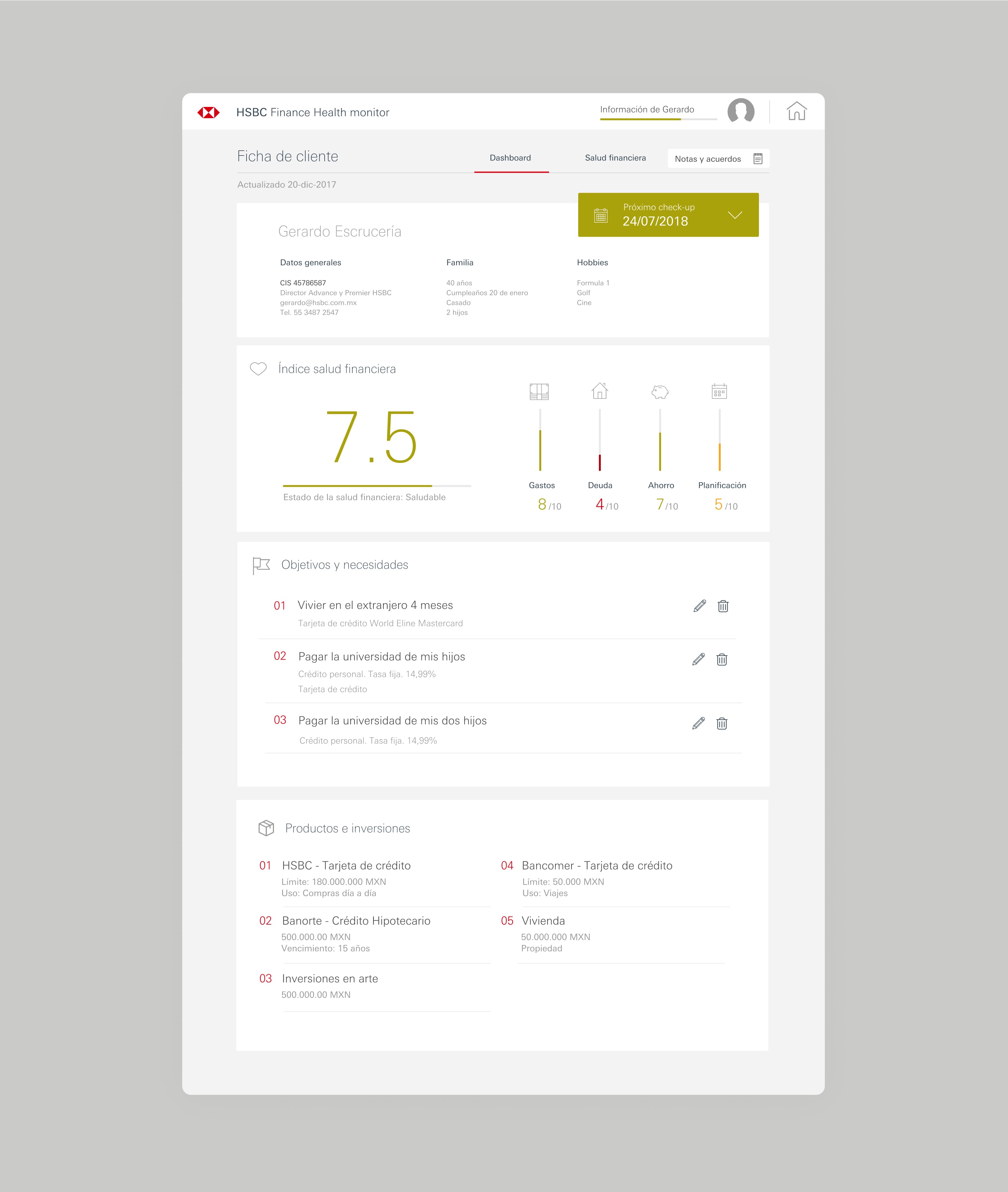The image size is (1008, 1192).
Task: Click the Ahorro 7/10 score
Action: coord(667,505)
